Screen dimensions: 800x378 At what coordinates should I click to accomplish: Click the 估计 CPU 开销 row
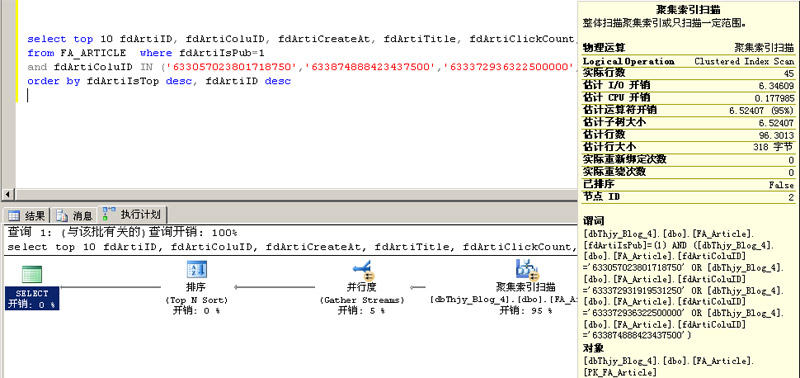(x=688, y=98)
